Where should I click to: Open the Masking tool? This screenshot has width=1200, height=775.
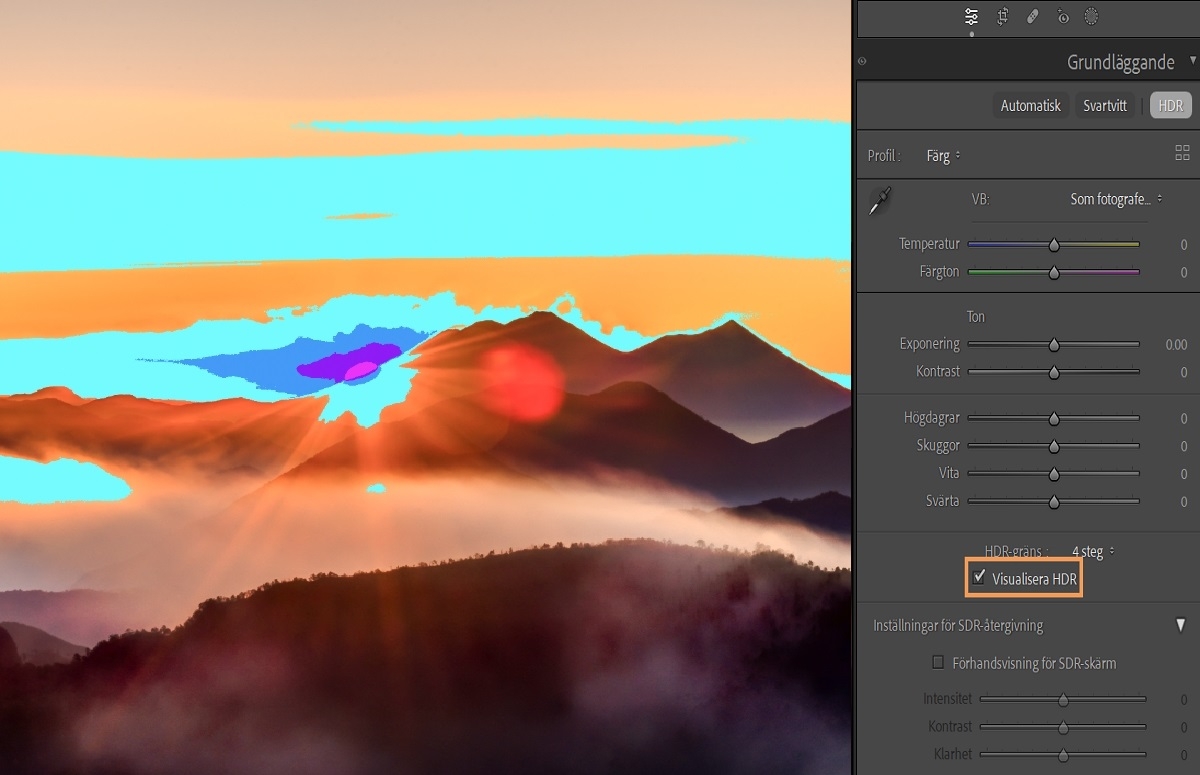1091,16
